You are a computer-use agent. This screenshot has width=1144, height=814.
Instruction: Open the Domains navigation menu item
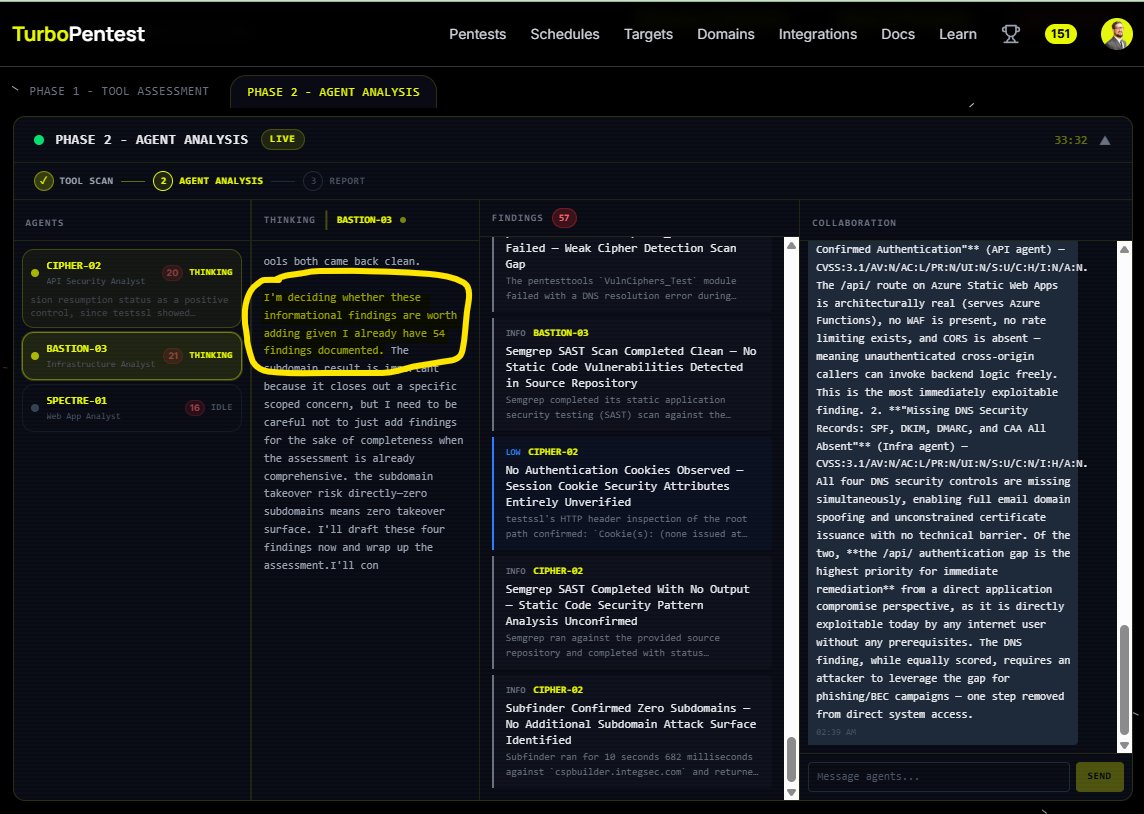point(726,33)
